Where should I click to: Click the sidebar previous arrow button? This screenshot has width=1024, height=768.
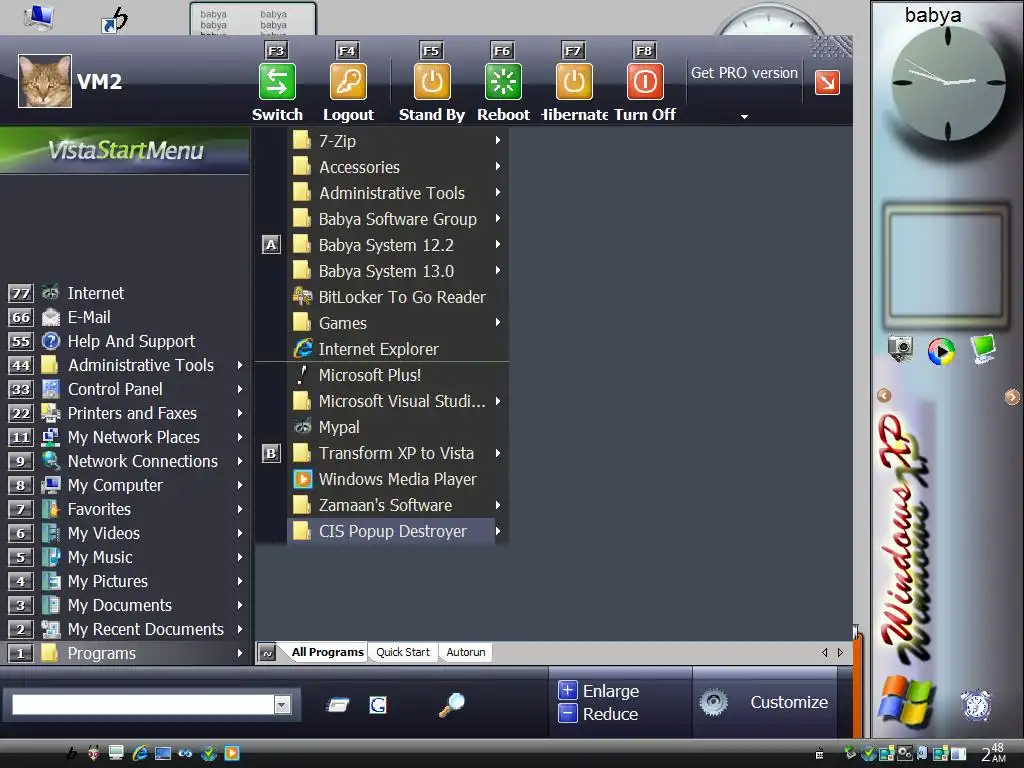coord(884,396)
